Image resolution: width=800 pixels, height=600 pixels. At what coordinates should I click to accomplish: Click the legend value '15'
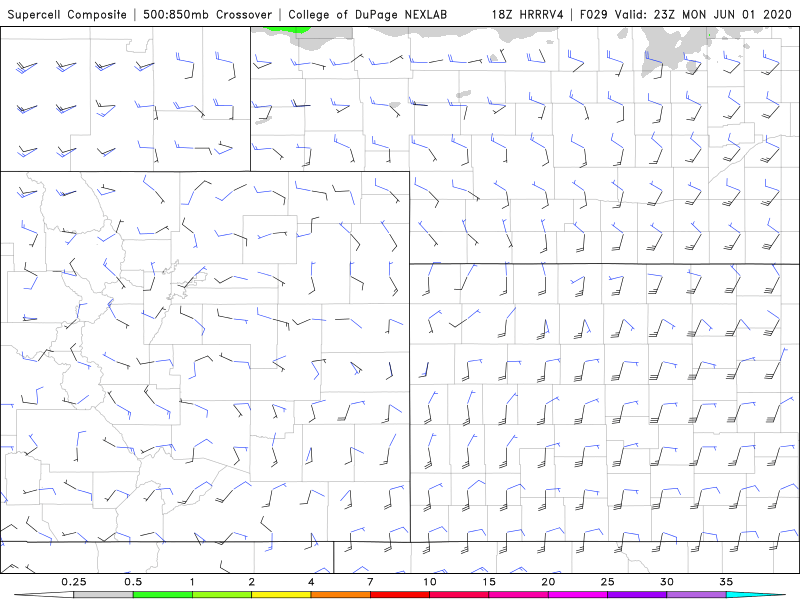click(489, 582)
